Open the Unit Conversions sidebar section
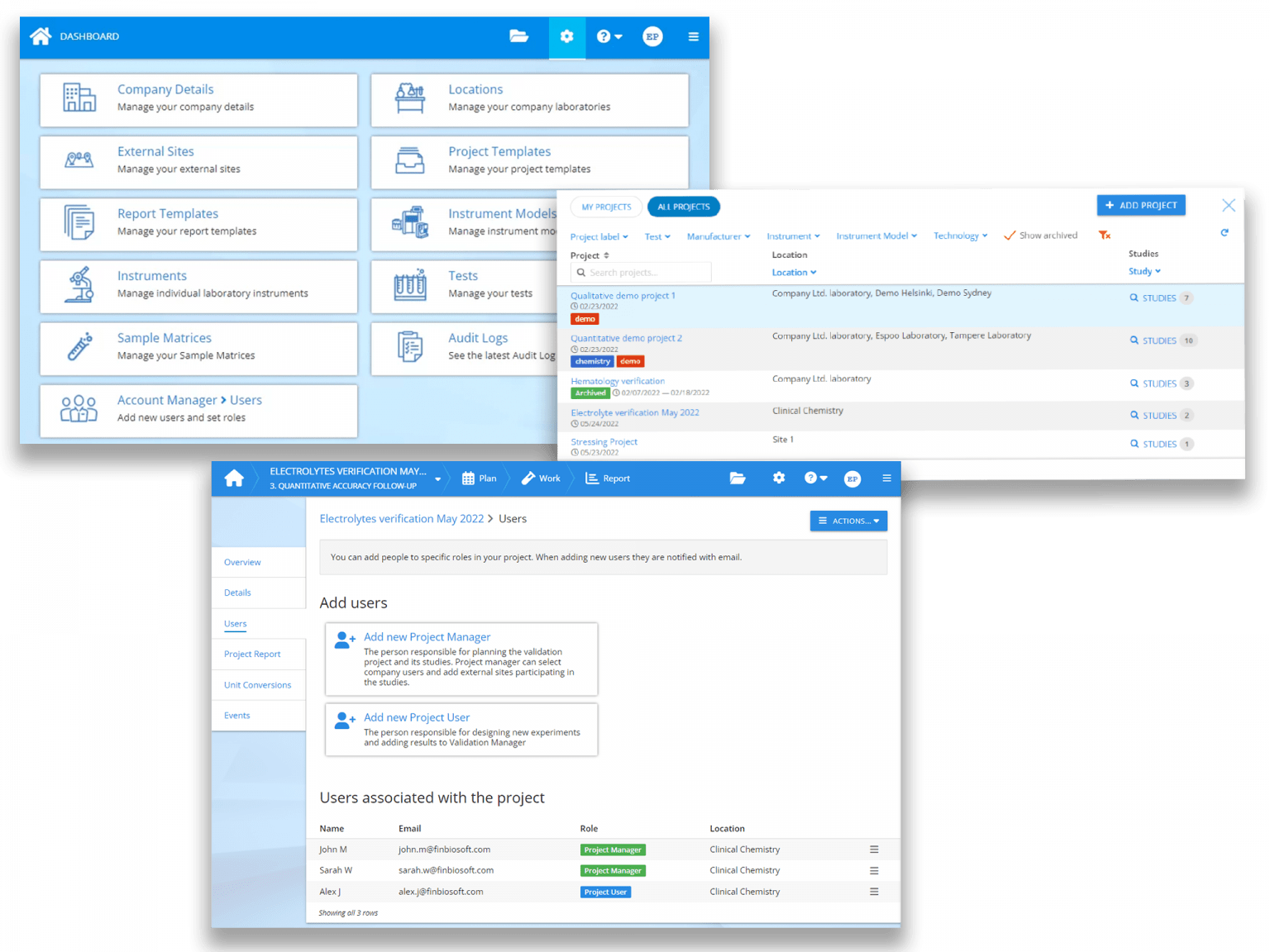Screen dimensions: 1270x952 [257, 684]
